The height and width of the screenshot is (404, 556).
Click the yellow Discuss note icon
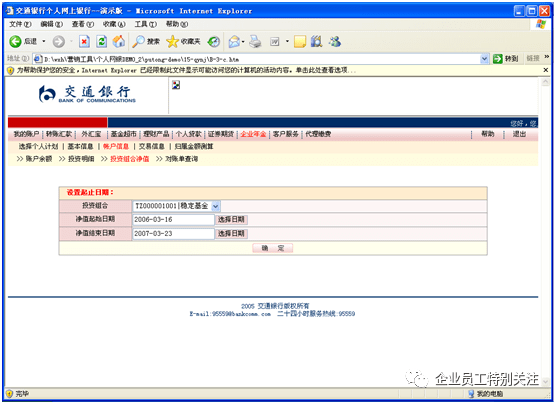coord(300,42)
